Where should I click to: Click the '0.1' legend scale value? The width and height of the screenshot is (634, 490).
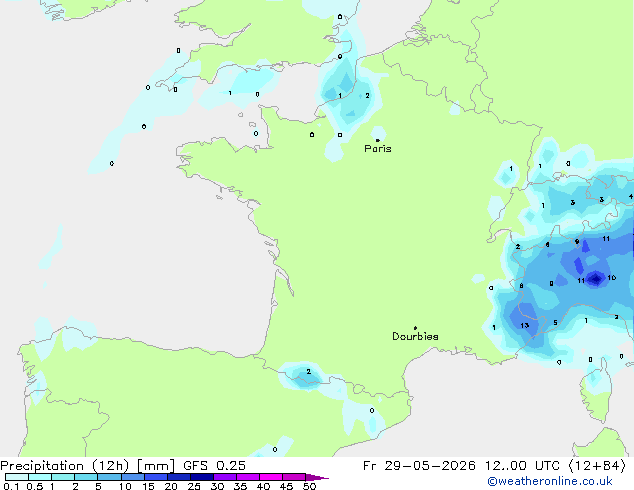point(11,486)
